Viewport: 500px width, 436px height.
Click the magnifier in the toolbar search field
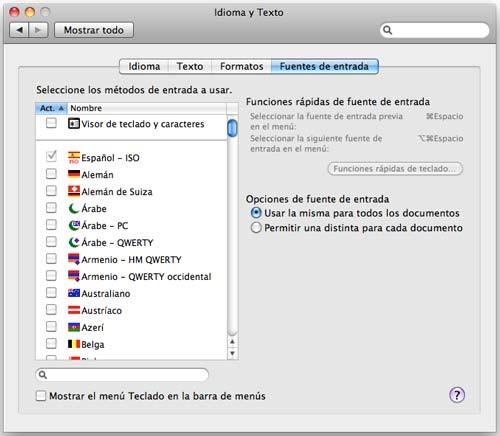click(x=387, y=30)
